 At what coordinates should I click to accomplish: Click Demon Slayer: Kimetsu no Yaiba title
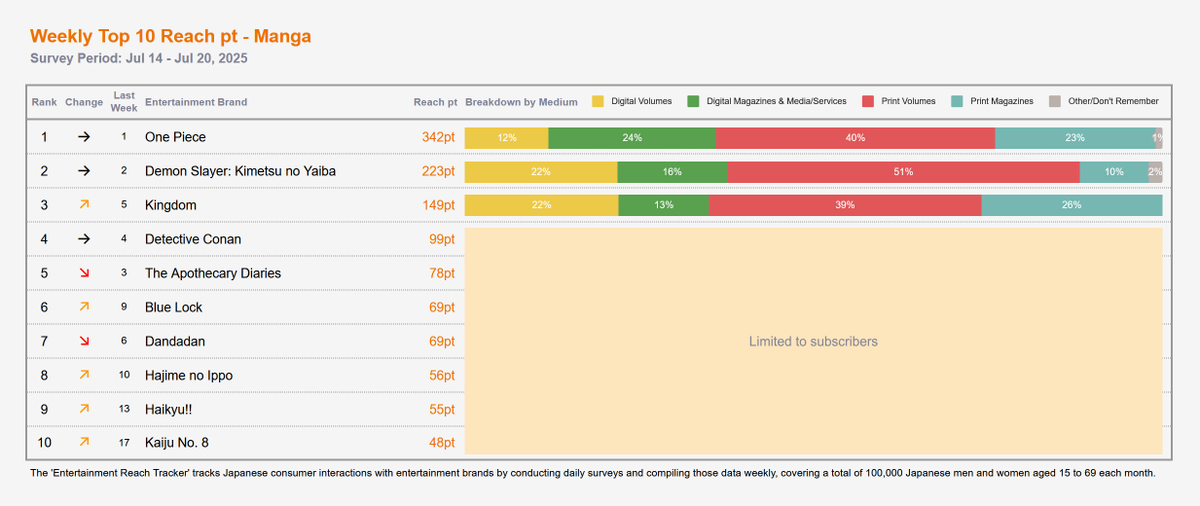(240, 171)
